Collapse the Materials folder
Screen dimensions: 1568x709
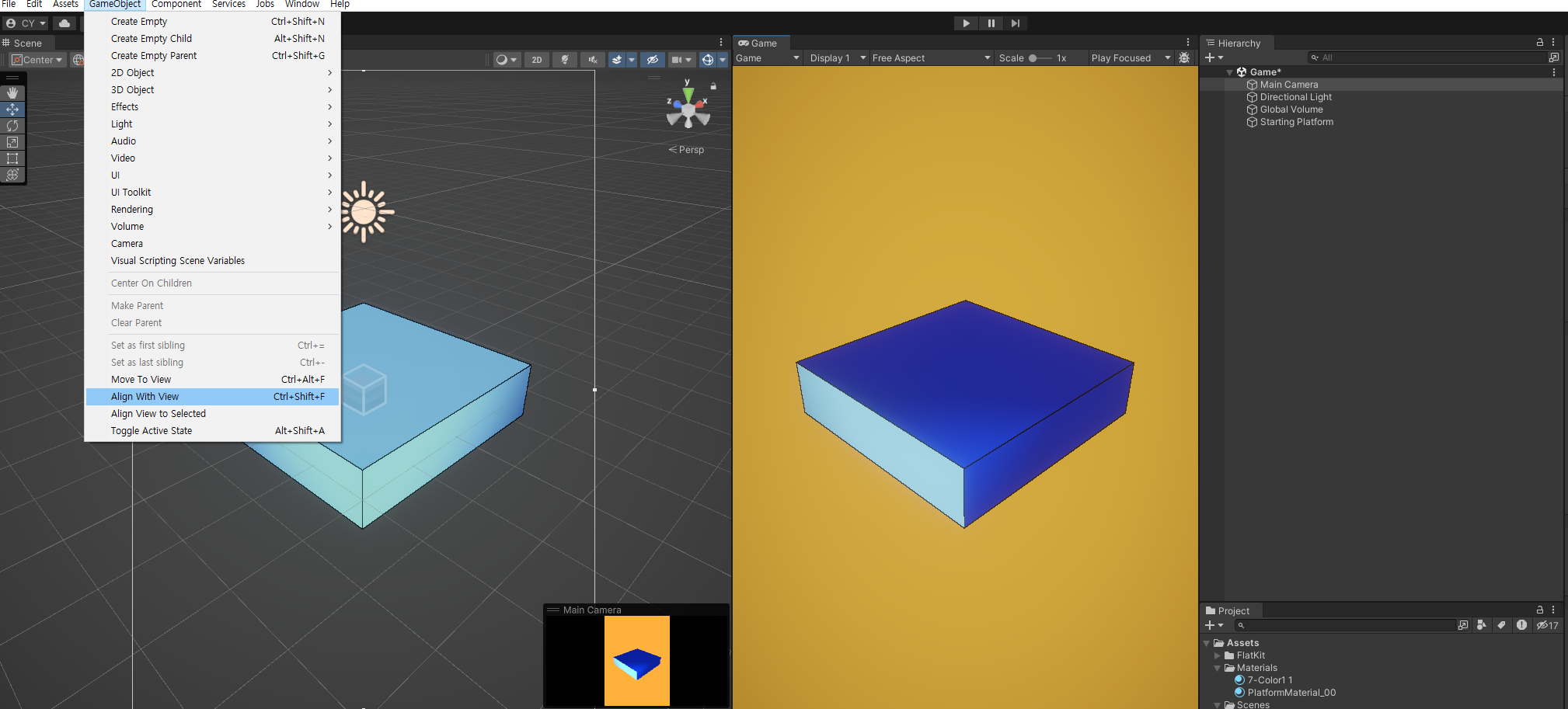tap(1217, 668)
